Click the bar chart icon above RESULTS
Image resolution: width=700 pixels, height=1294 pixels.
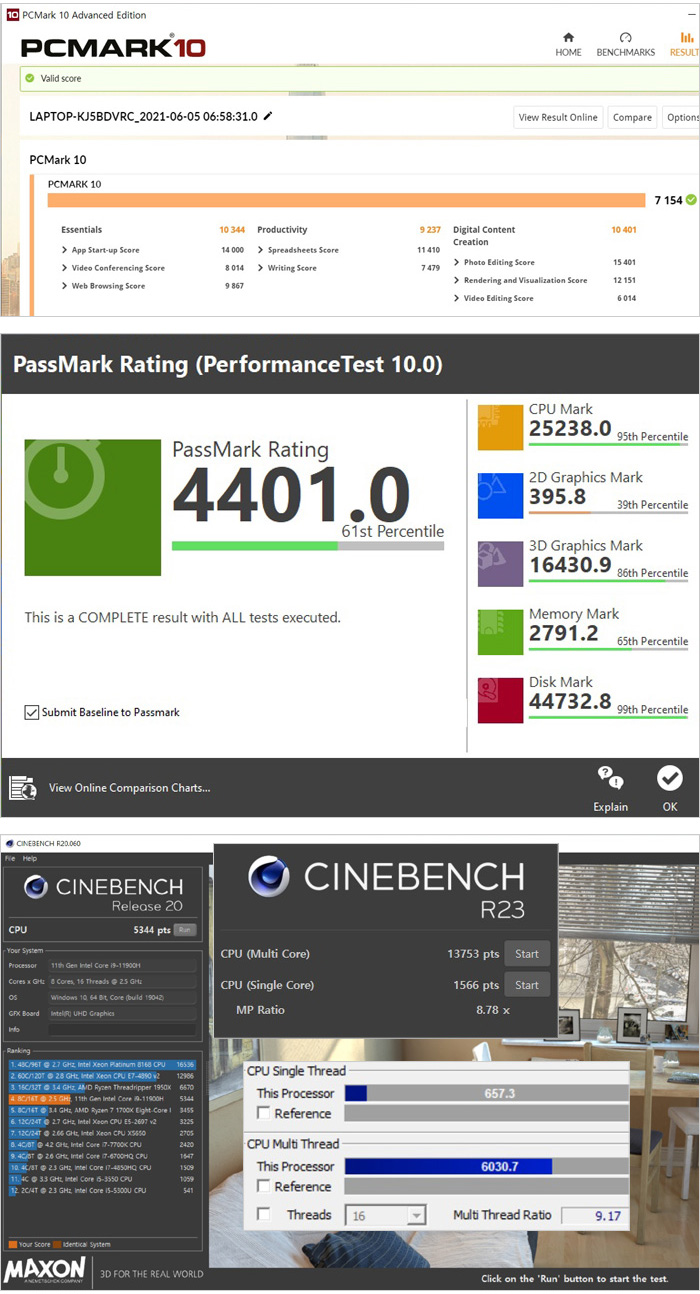(x=687, y=38)
